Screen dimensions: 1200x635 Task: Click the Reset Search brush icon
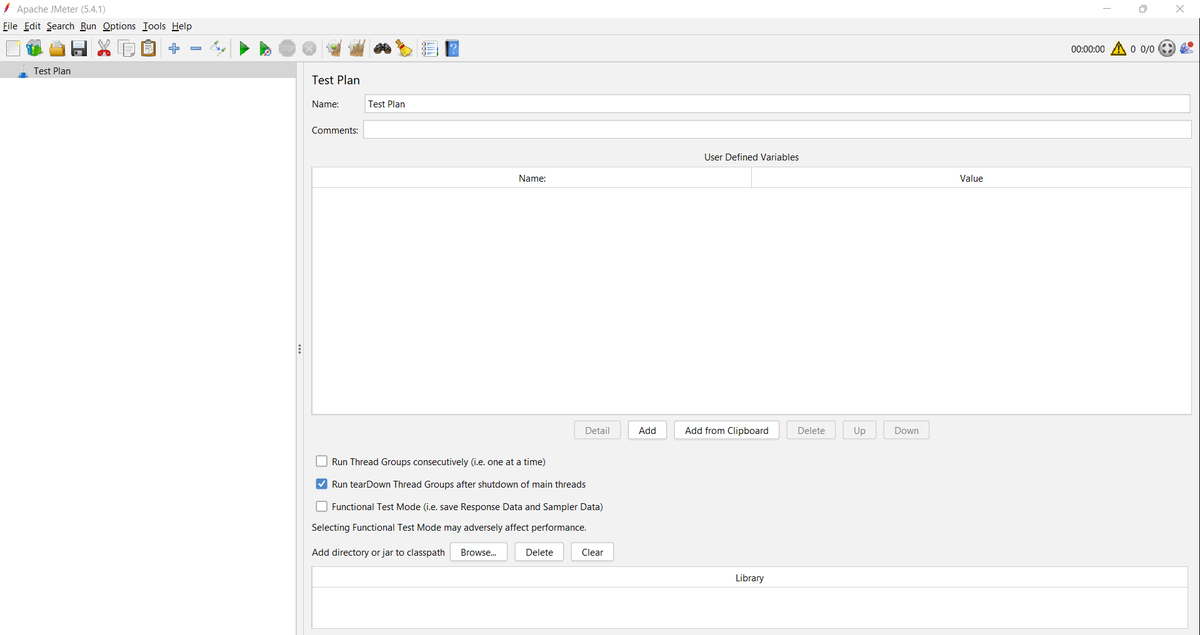[x=404, y=48]
